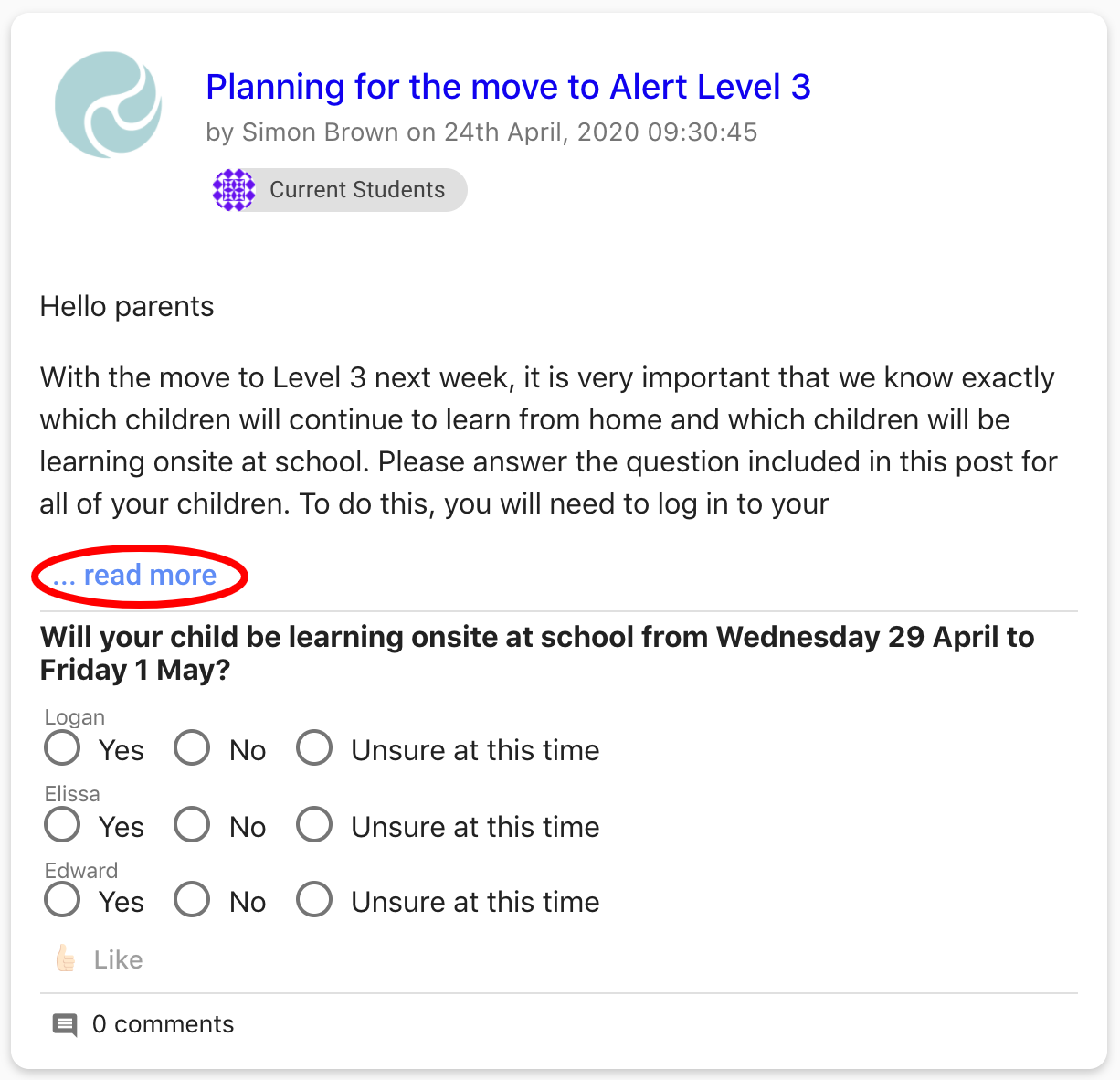Viewport: 1120px width, 1080px height.
Task: Choose Unsure at this time for Edward
Action: tap(314, 900)
